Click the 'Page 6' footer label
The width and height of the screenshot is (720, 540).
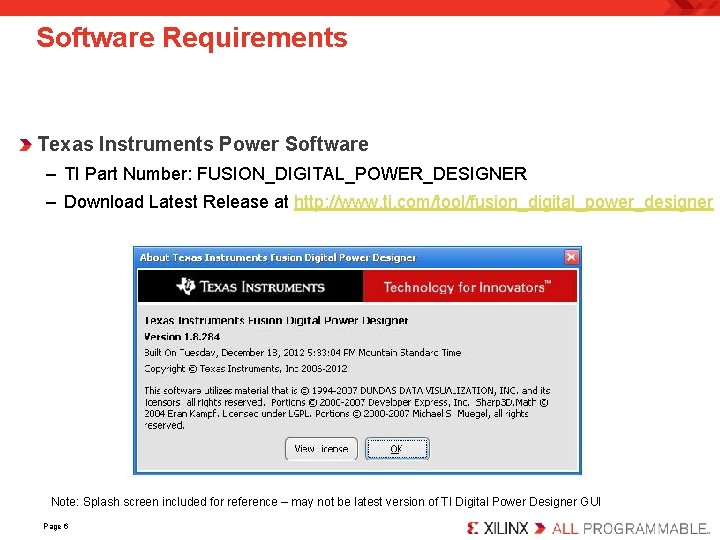(56, 526)
